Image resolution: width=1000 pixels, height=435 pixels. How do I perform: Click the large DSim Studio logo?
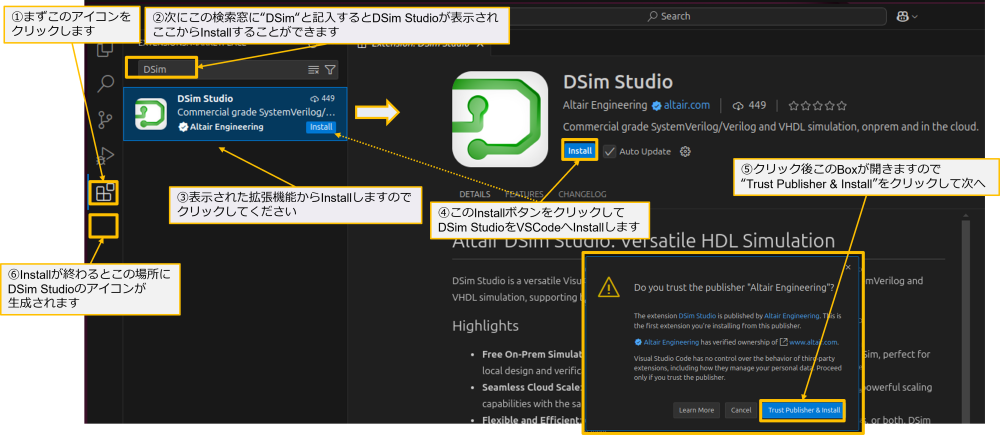pos(499,119)
